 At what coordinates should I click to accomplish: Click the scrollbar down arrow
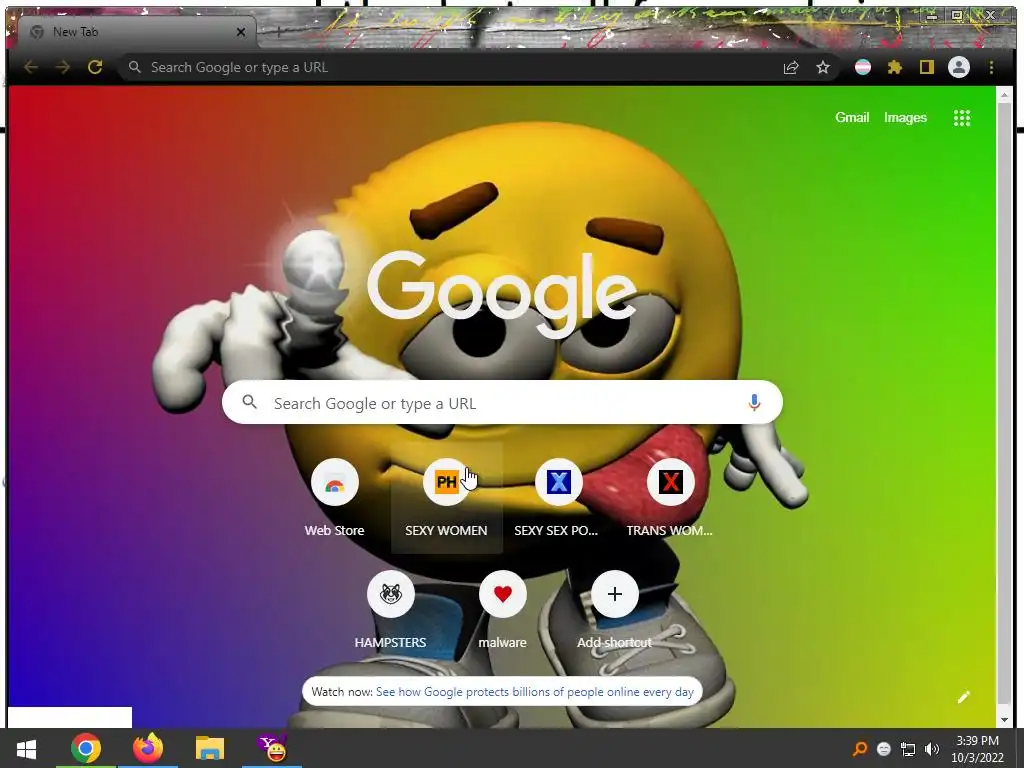coord(1004,719)
